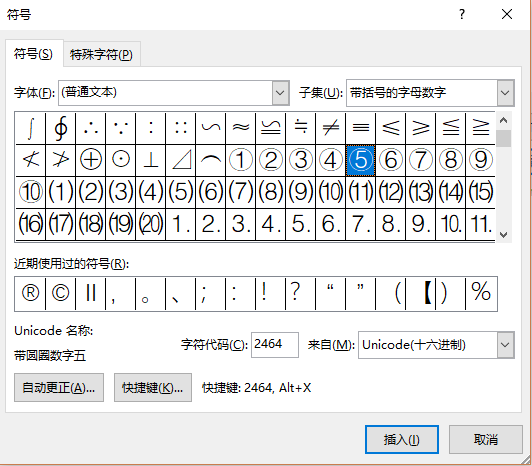The image size is (532, 466).
Task: Select the contour integral symbol ∮
Action: (x=60, y=128)
